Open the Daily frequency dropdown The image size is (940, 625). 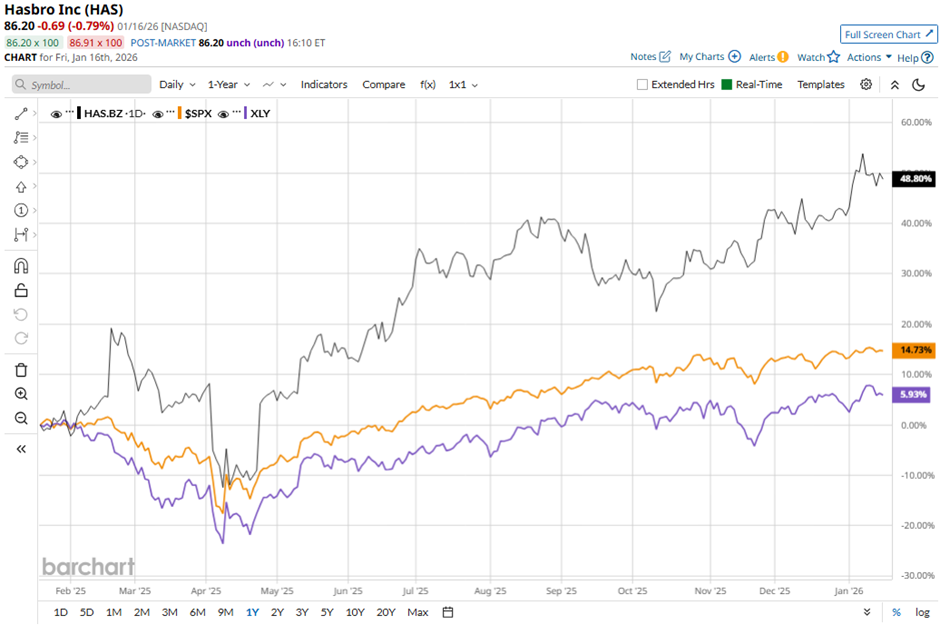(x=177, y=84)
